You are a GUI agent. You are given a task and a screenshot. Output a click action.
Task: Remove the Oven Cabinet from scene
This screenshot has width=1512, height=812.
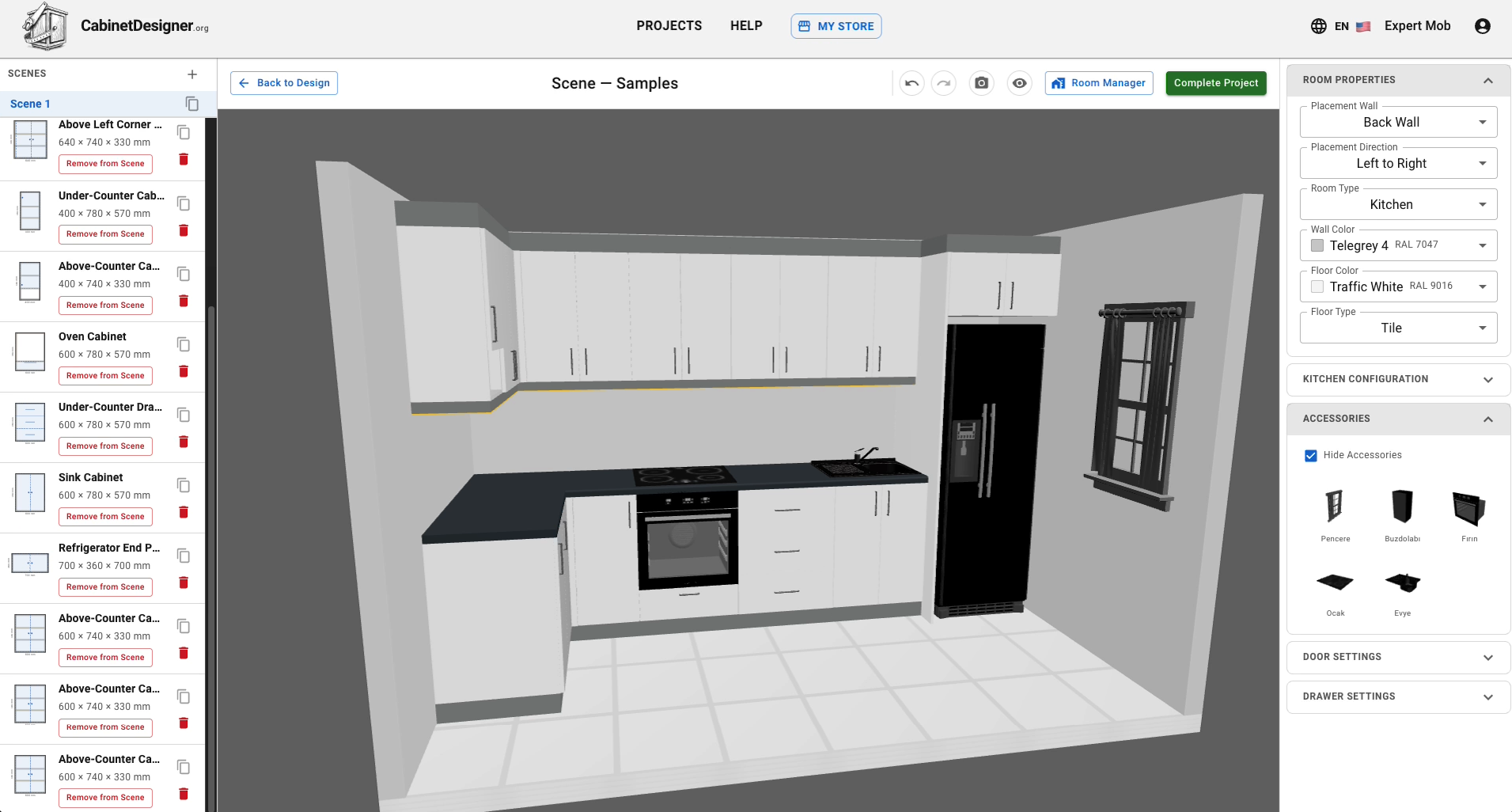click(x=105, y=375)
